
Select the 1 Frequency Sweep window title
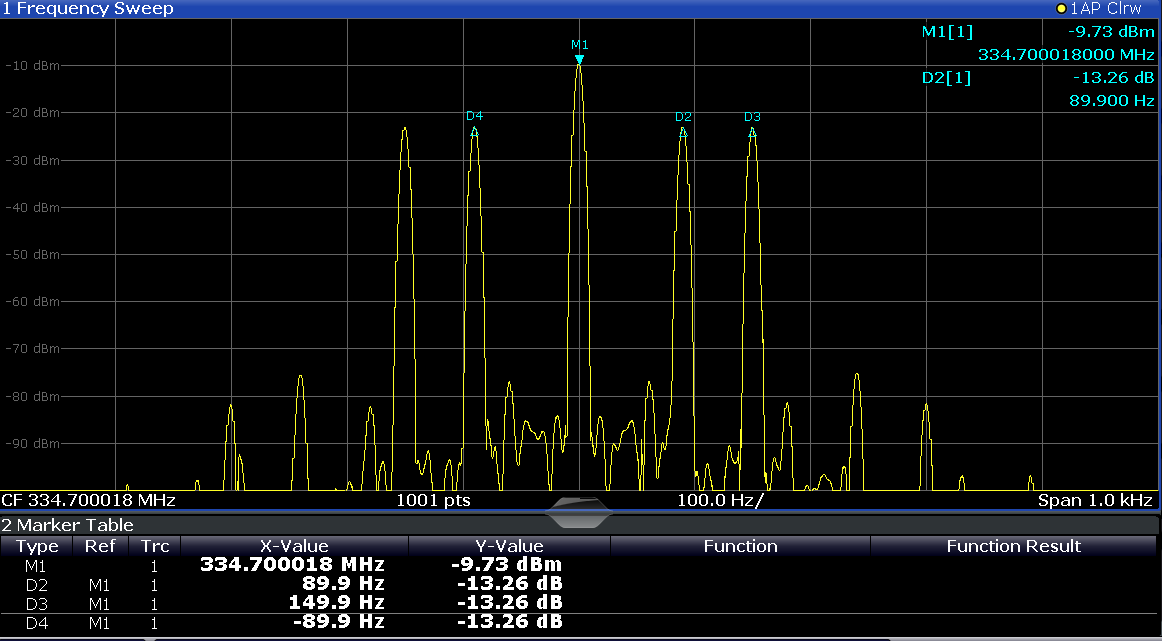click(x=88, y=9)
